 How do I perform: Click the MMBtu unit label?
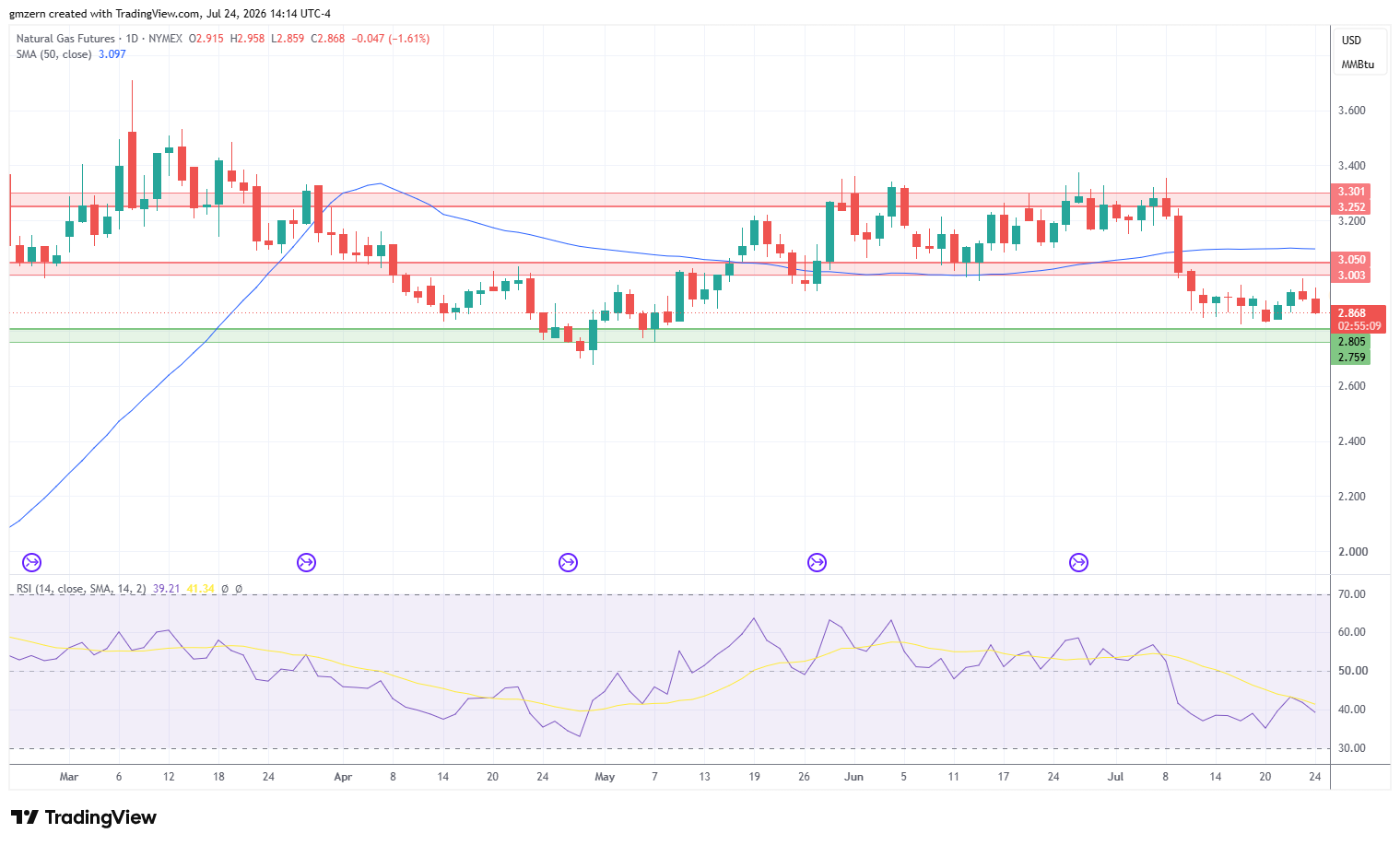1358,65
